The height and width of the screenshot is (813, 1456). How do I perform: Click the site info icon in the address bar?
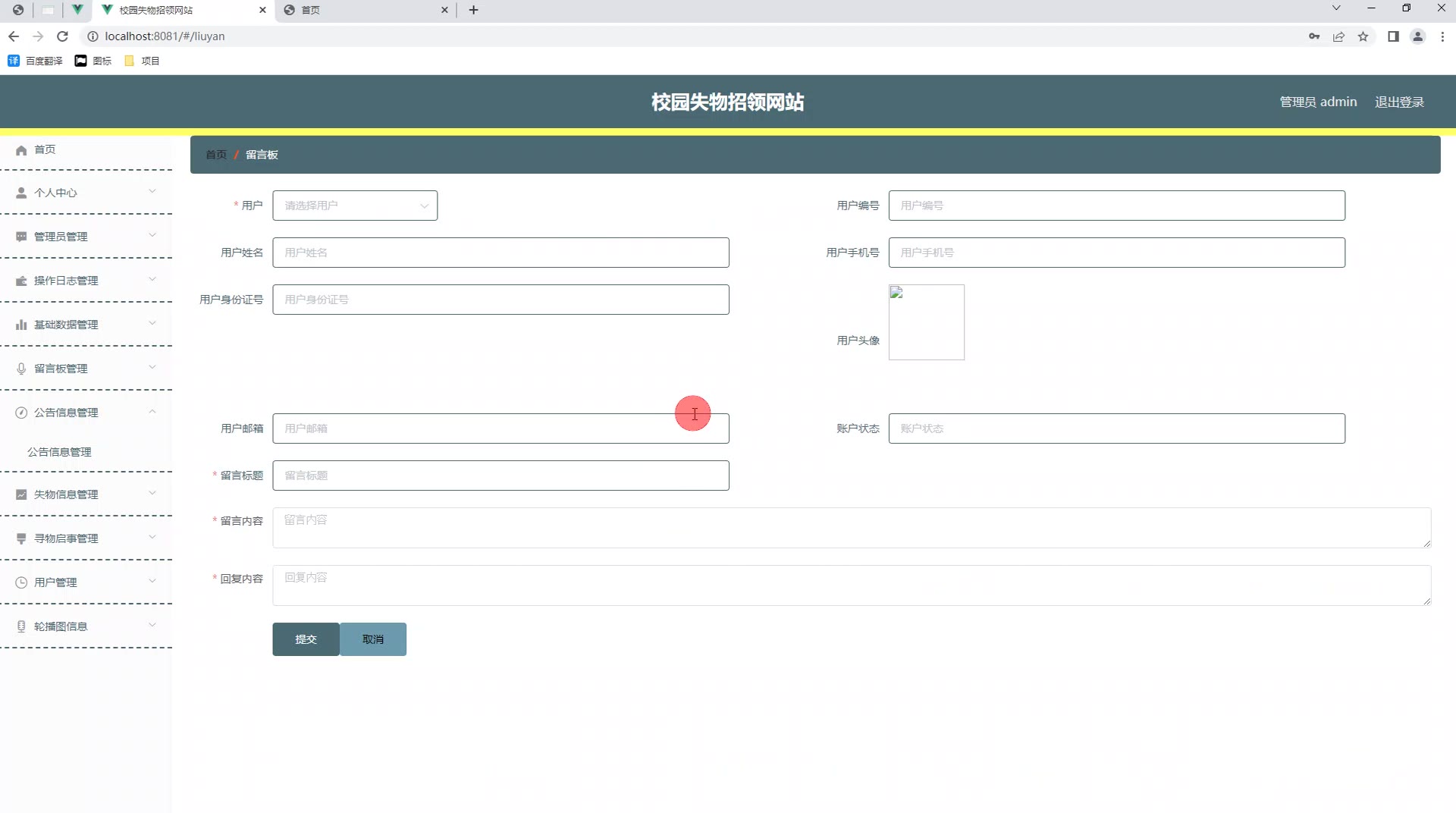pyautogui.click(x=93, y=36)
